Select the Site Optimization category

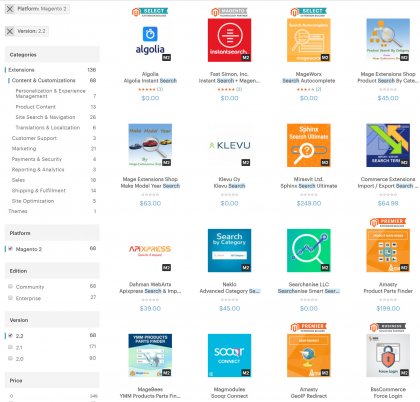coord(33,201)
